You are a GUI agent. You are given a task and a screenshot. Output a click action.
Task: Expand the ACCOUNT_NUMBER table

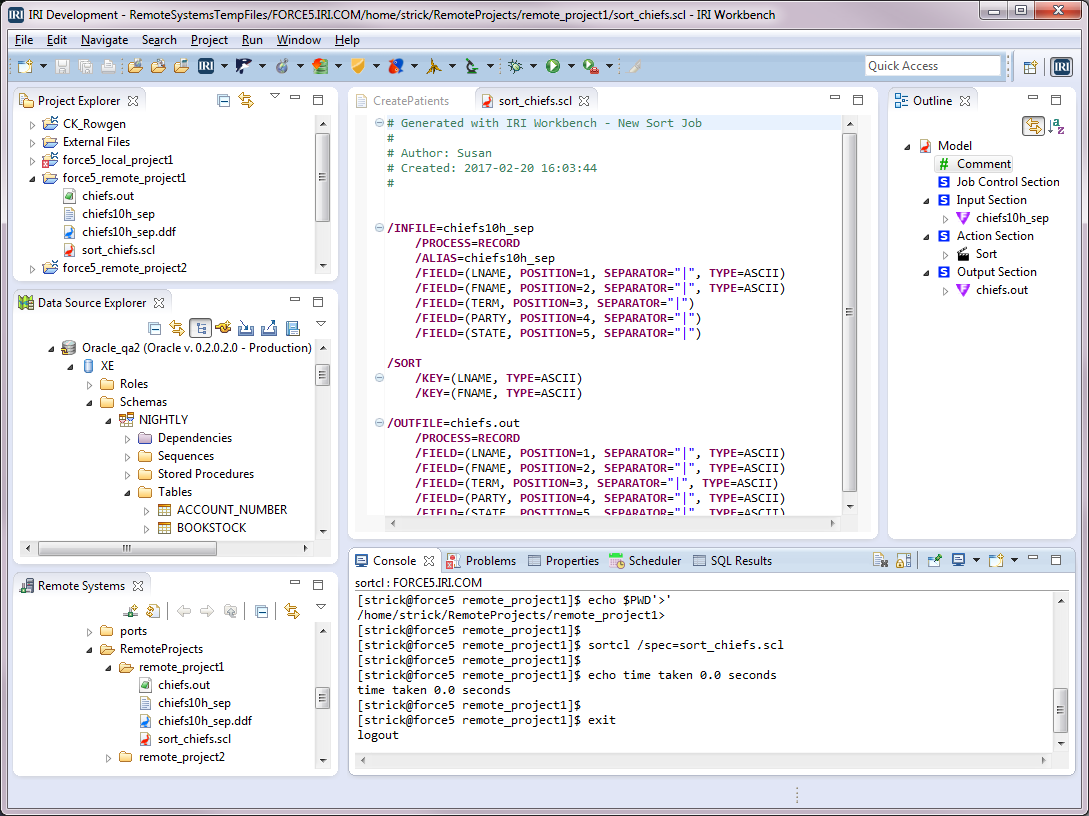coord(147,510)
